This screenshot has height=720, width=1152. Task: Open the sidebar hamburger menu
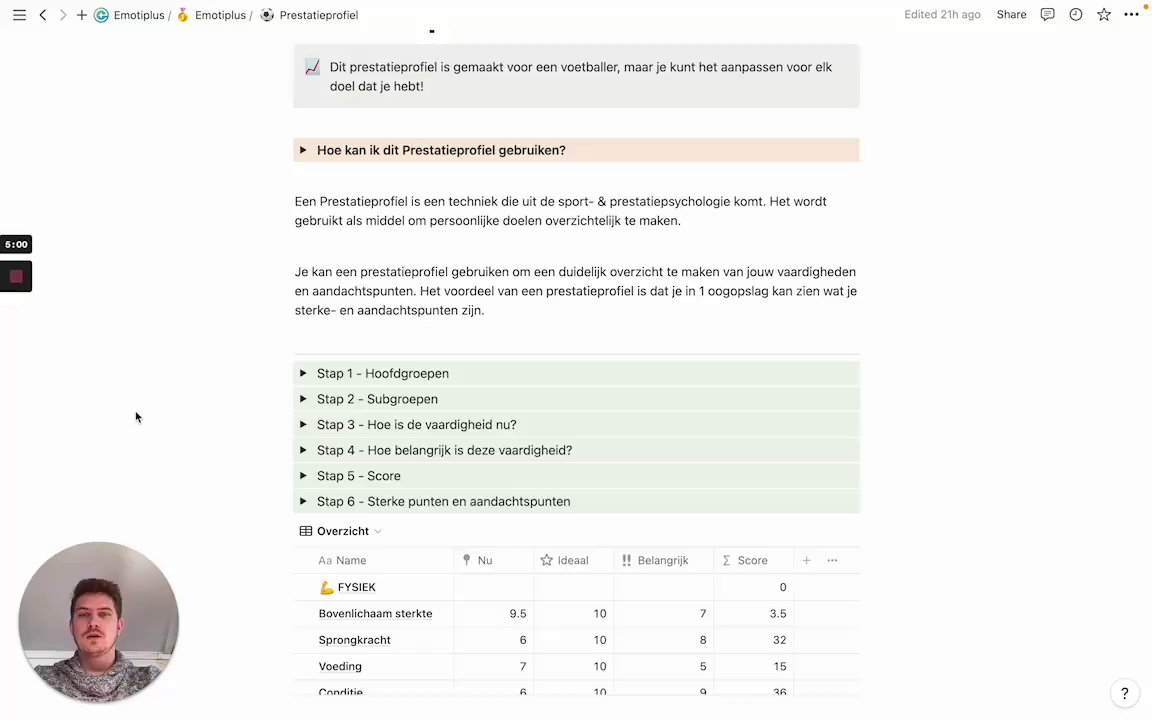19,15
